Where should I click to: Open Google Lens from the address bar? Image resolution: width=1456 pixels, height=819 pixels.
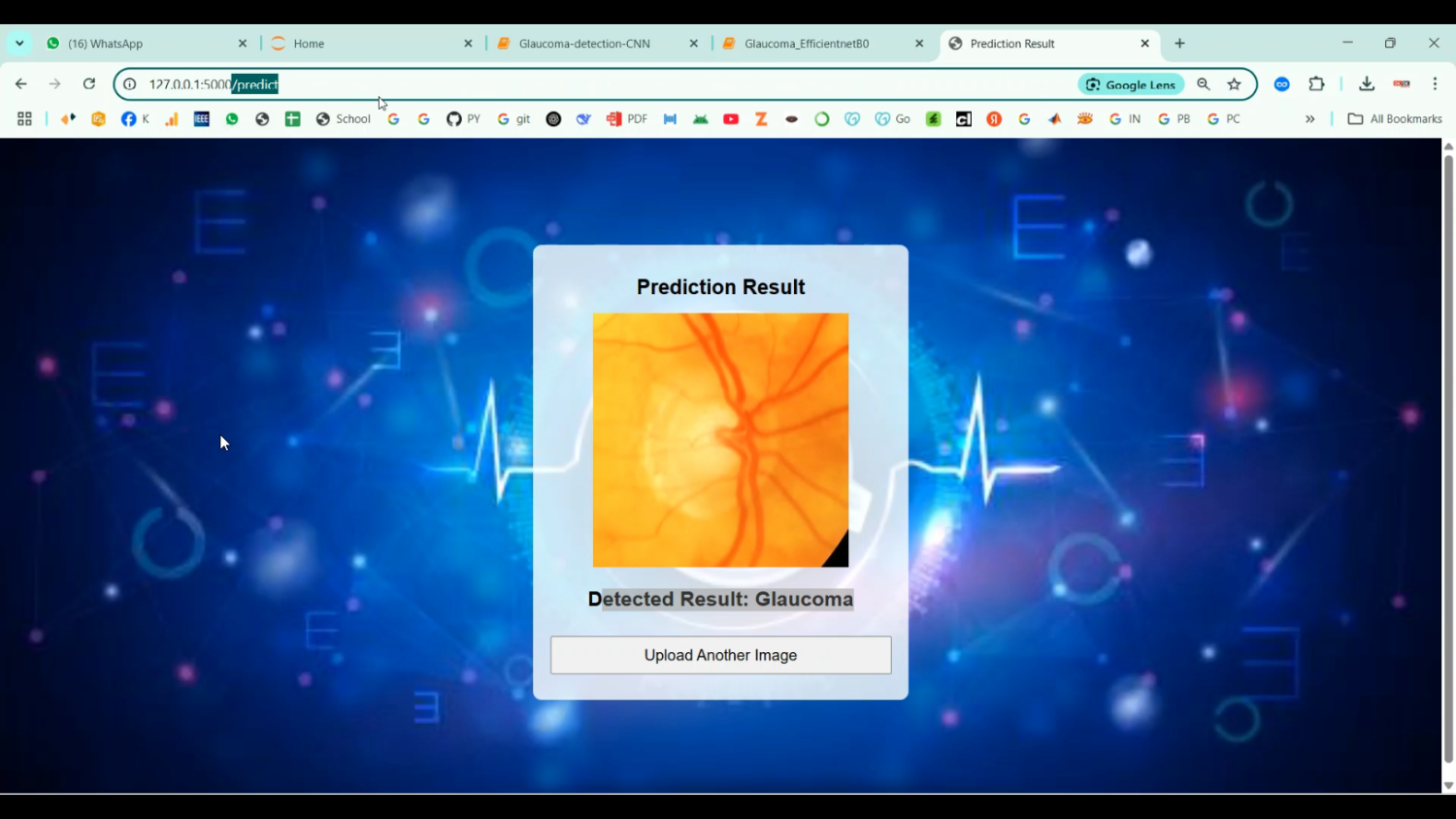pos(1129,84)
